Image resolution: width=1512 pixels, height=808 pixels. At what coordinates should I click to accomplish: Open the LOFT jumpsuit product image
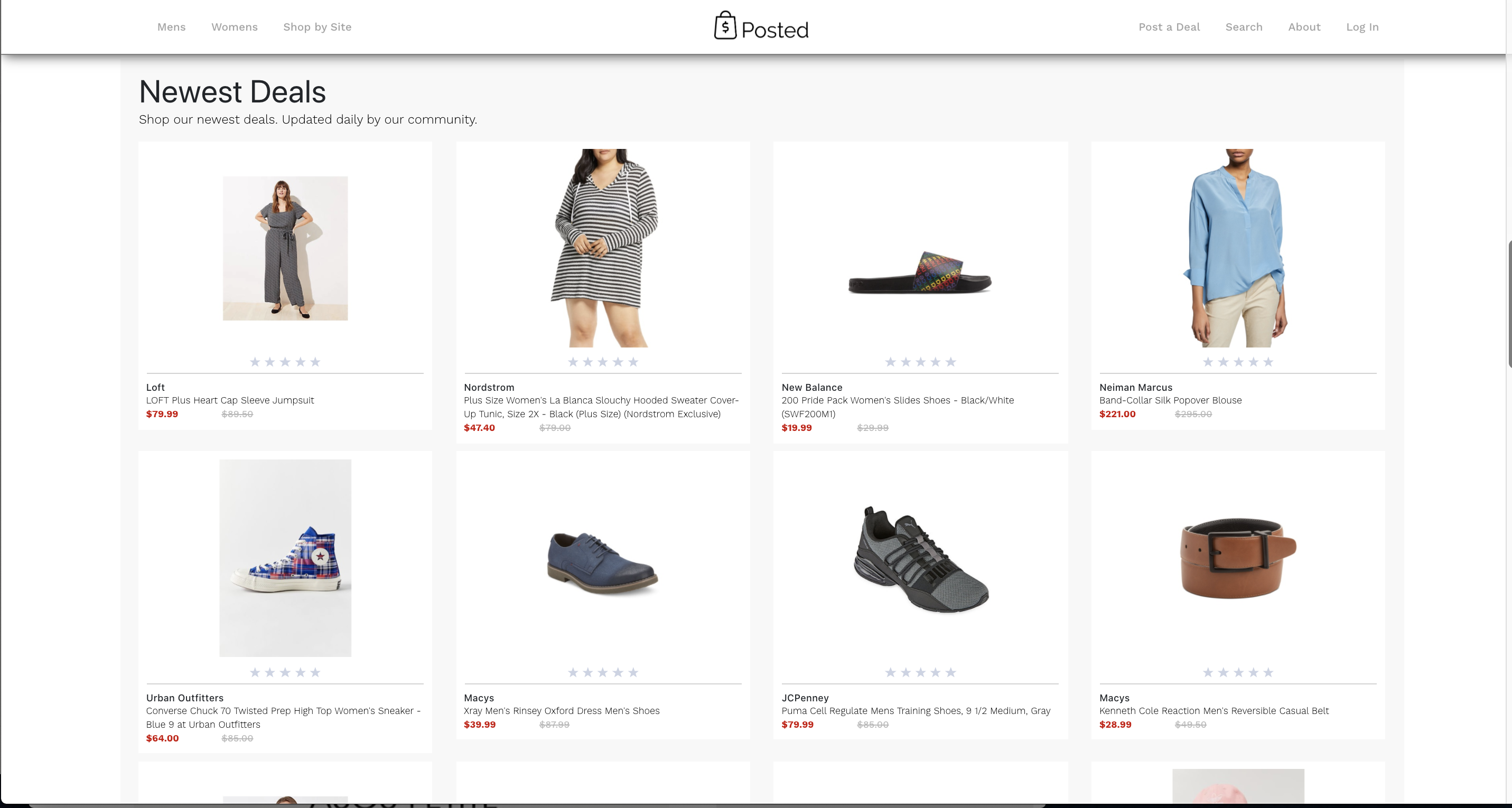285,248
